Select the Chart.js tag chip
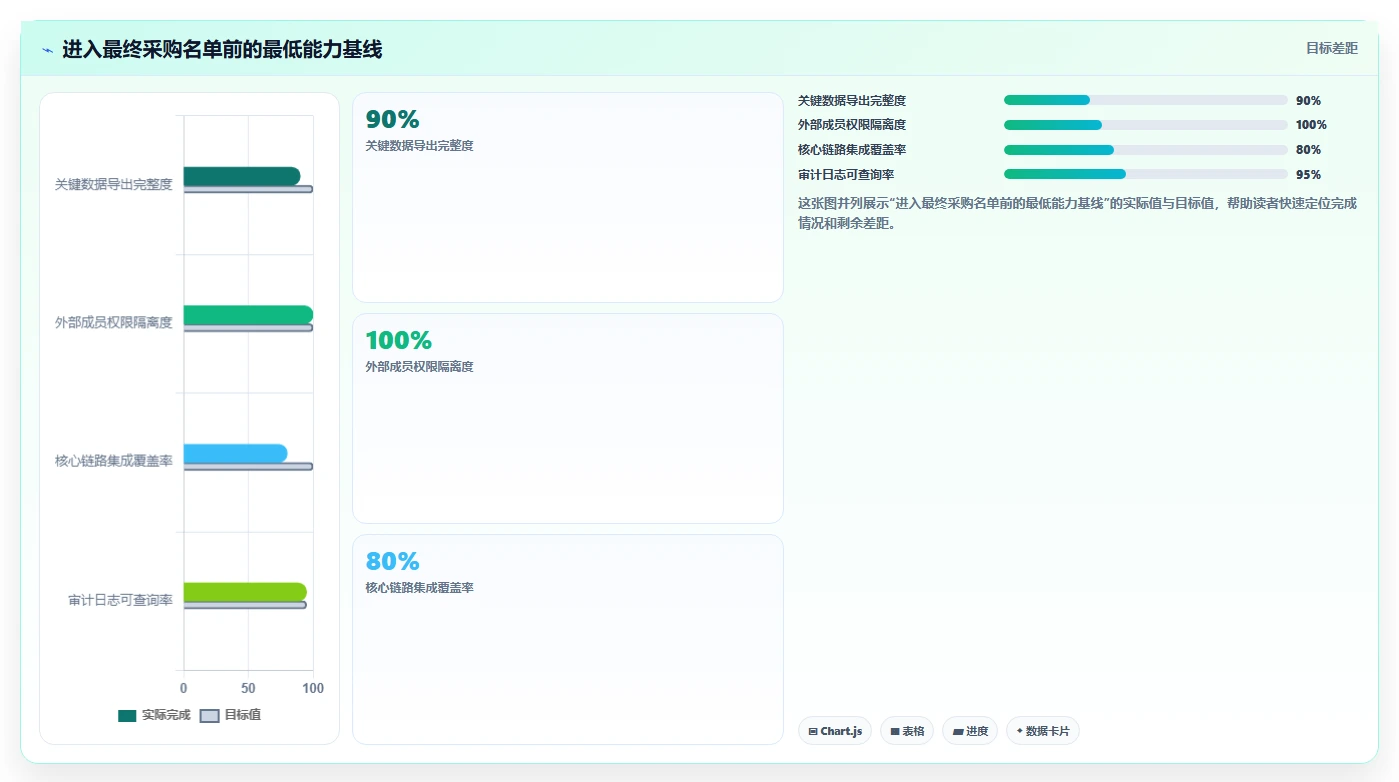The image size is (1399, 782). 835,731
